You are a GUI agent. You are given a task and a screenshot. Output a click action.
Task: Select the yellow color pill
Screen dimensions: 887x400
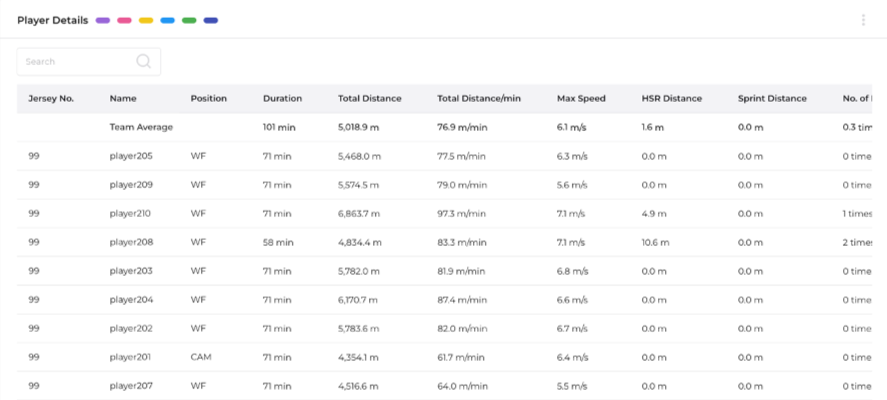click(x=146, y=20)
